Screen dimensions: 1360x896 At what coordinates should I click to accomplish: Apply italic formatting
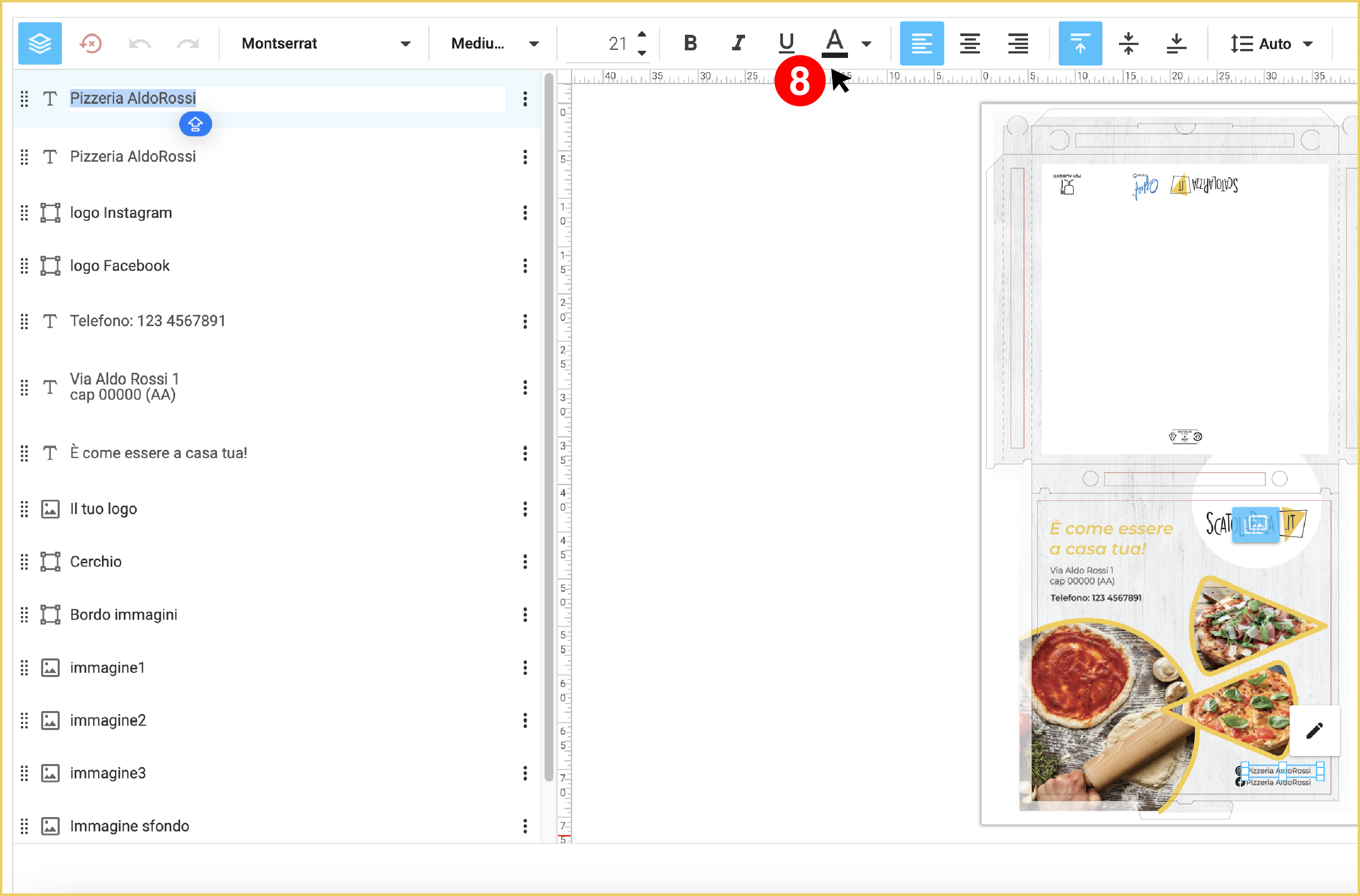[x=738, y=43]
